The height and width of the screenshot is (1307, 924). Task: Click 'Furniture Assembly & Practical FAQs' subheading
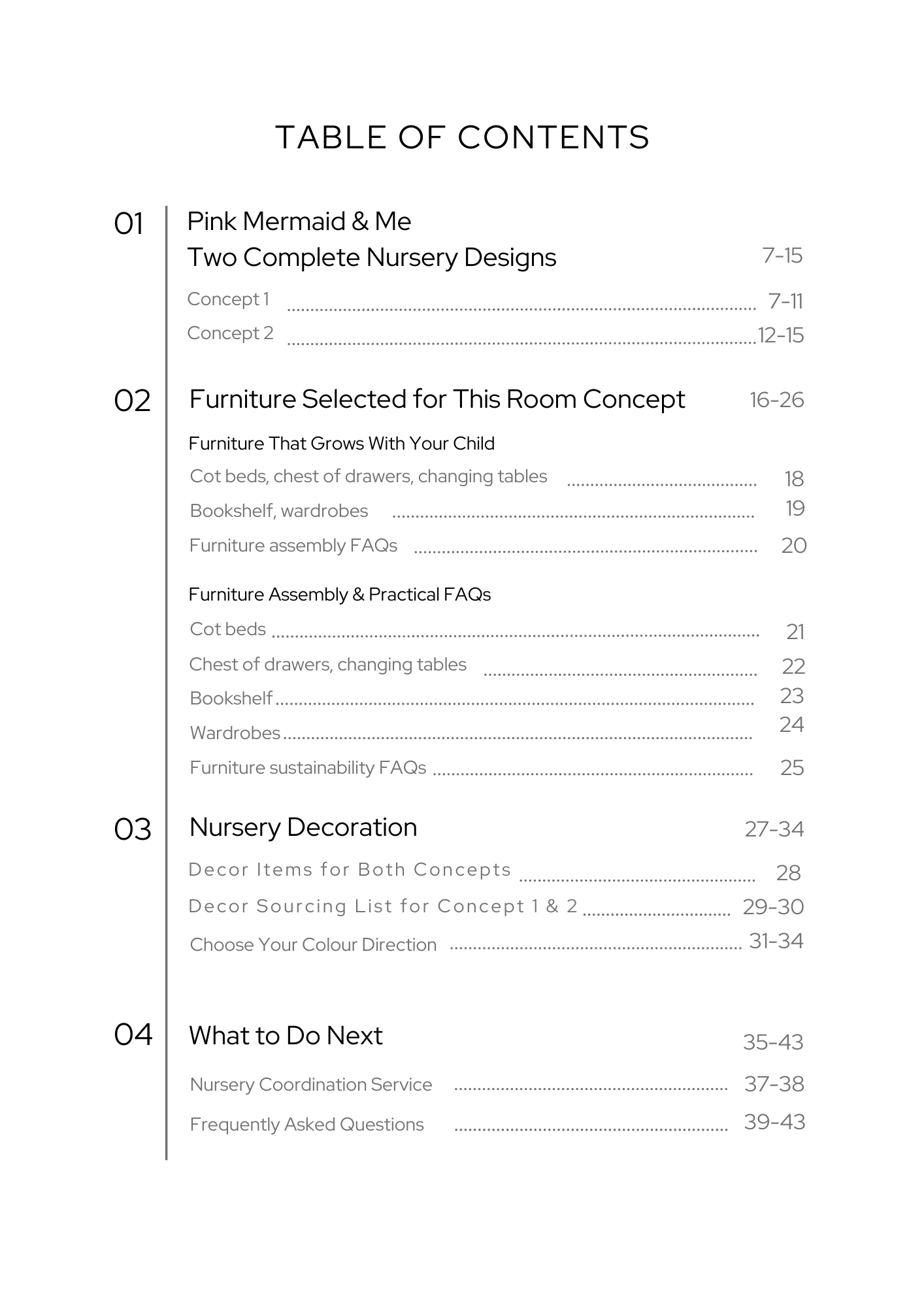pos(339,595)
